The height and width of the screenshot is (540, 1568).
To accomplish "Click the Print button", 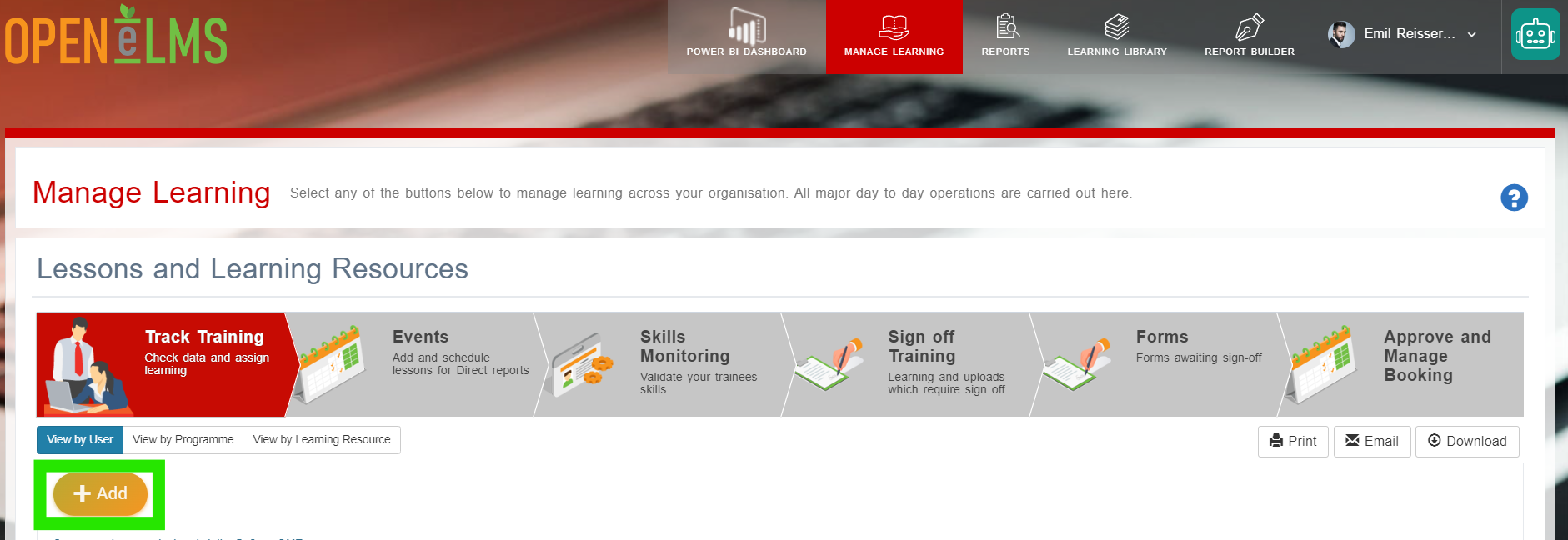I will point(1293,442).
